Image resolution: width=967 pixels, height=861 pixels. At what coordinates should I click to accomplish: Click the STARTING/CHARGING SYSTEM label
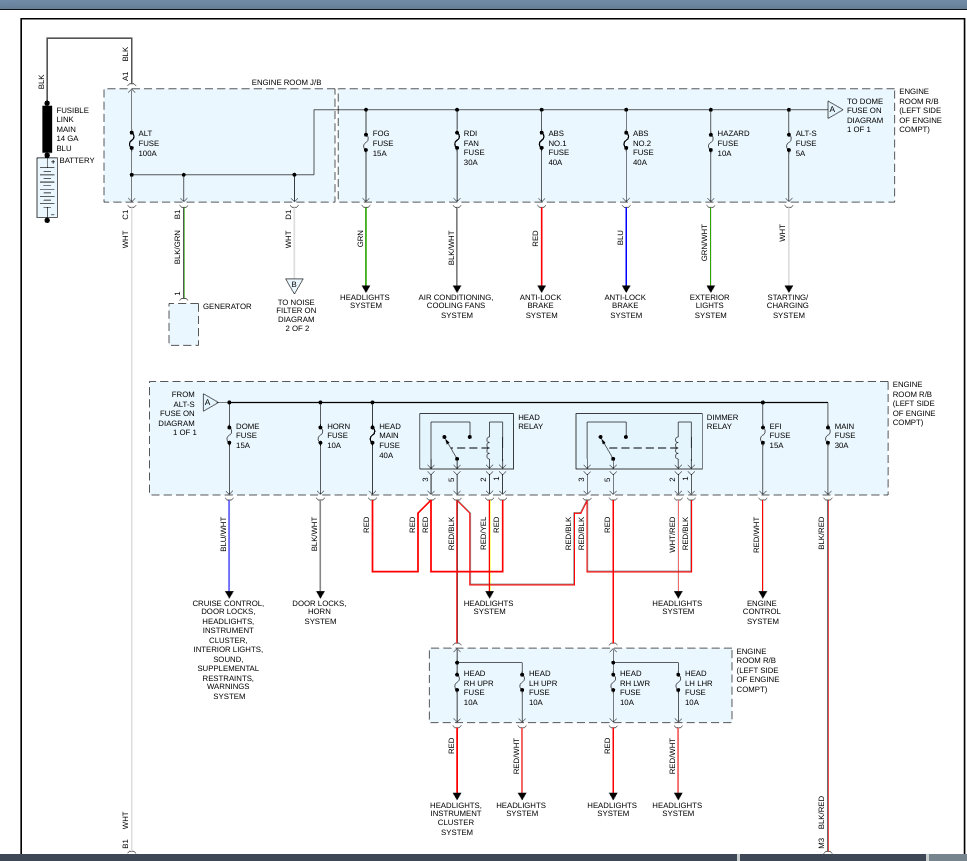point(788,306)
